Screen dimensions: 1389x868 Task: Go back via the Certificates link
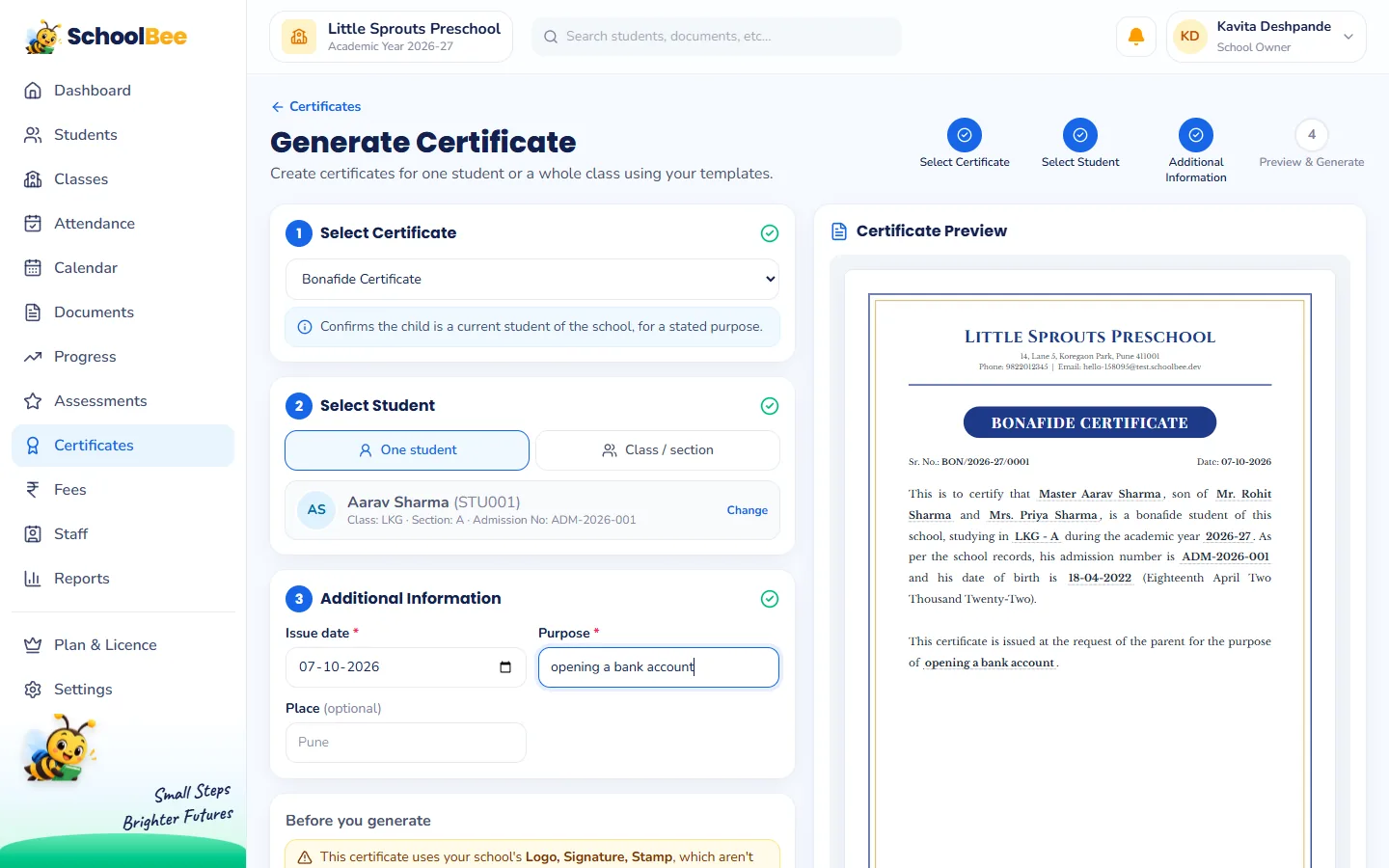[x=316, y=106]
